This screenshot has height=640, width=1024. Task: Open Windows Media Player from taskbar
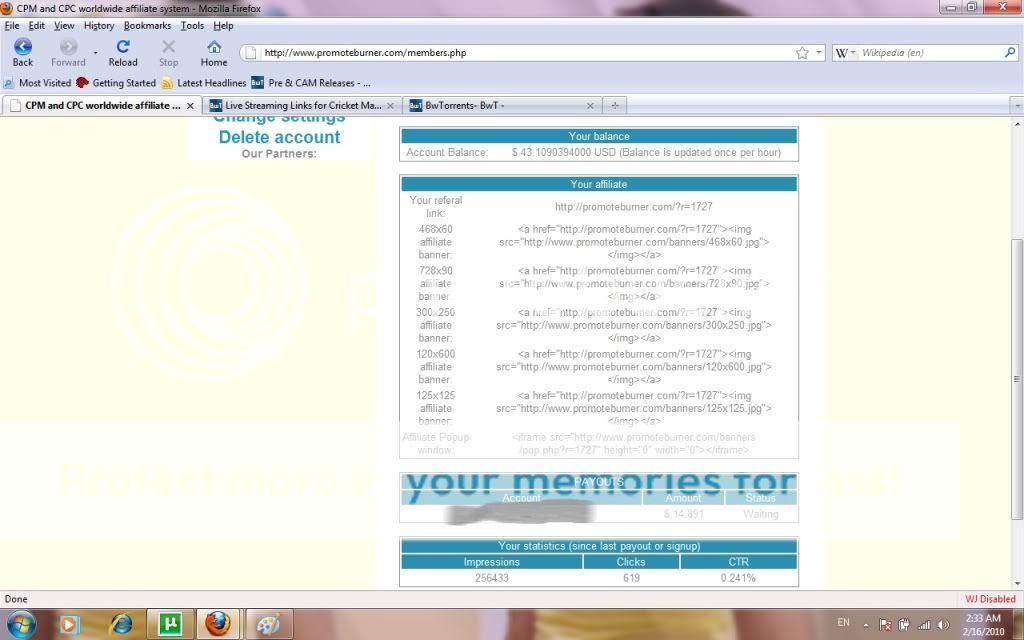(x=68, y=624)
